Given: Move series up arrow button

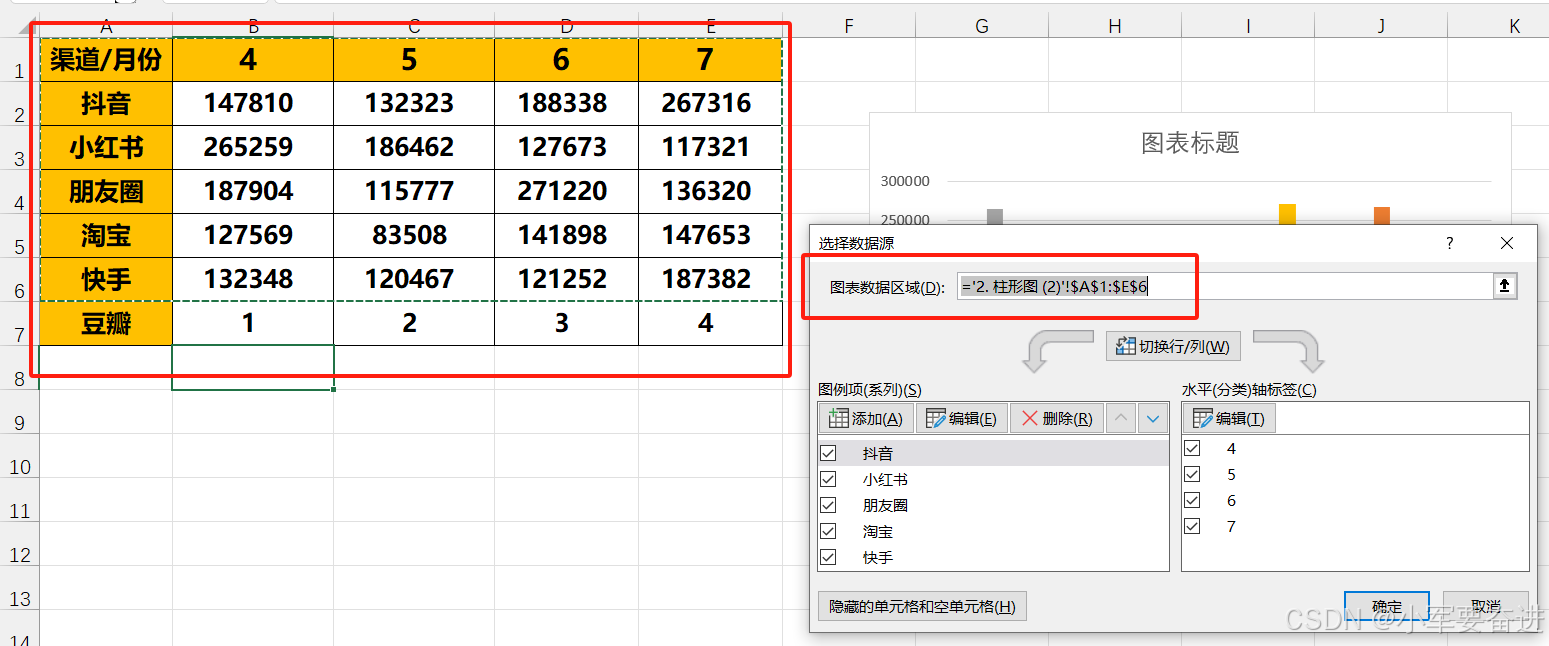Looking at the screenshot, I should point(1121,418).
